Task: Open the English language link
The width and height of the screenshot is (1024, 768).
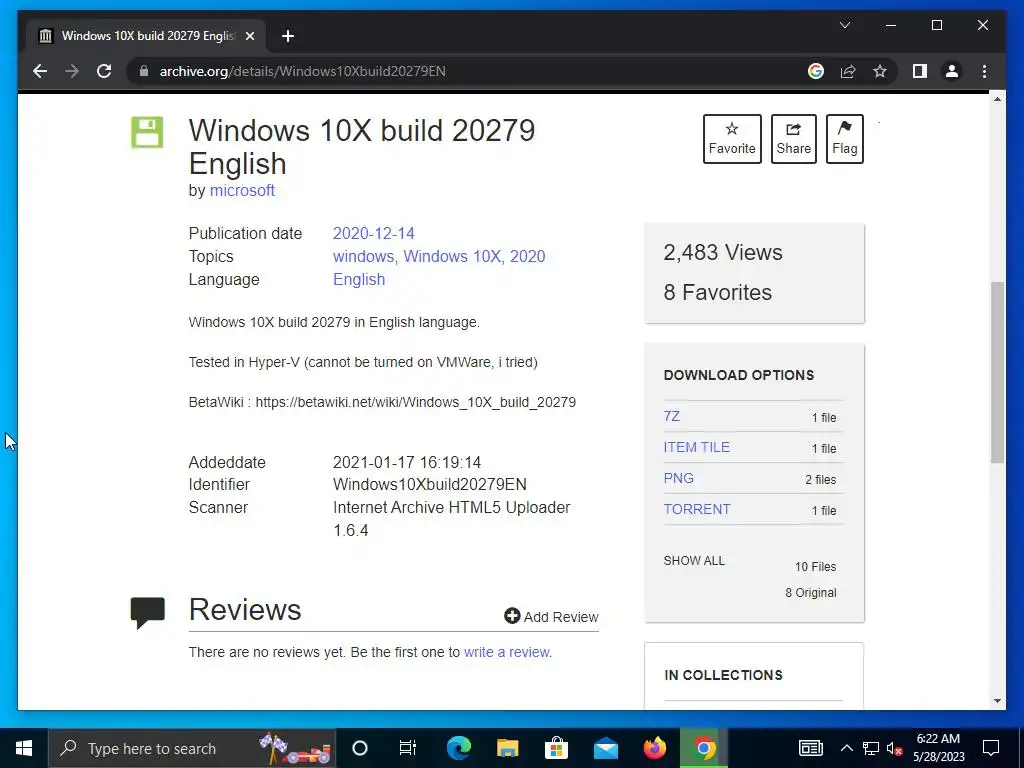Action: pos(359,279)
